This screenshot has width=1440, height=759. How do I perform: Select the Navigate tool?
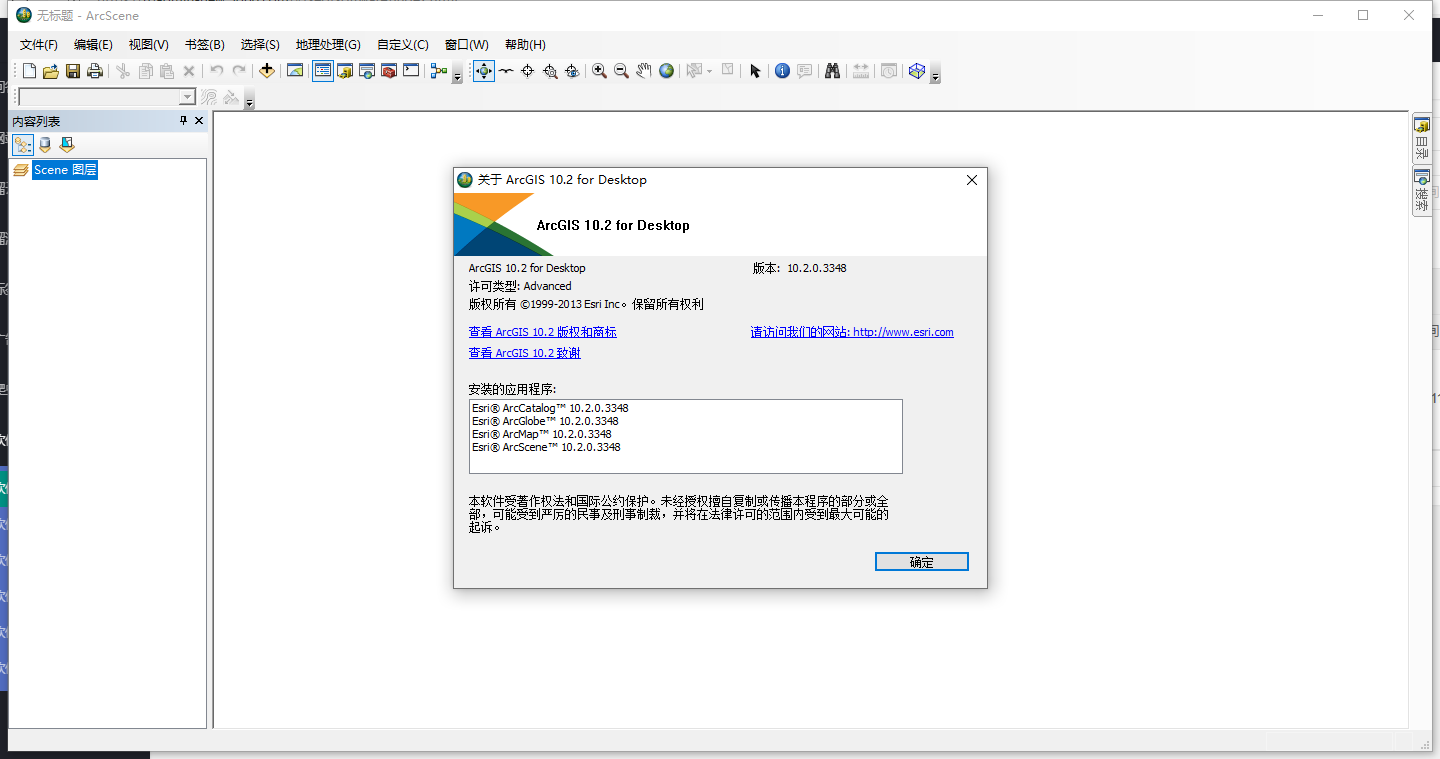(x=484, y=71)
